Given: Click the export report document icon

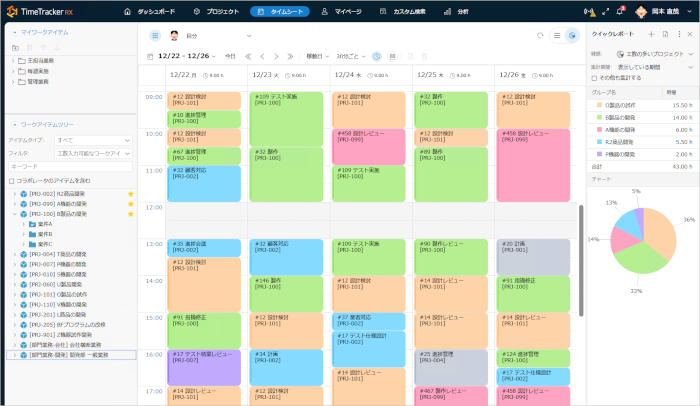Looking at the screenshot, I should click(x=665, y=34).
